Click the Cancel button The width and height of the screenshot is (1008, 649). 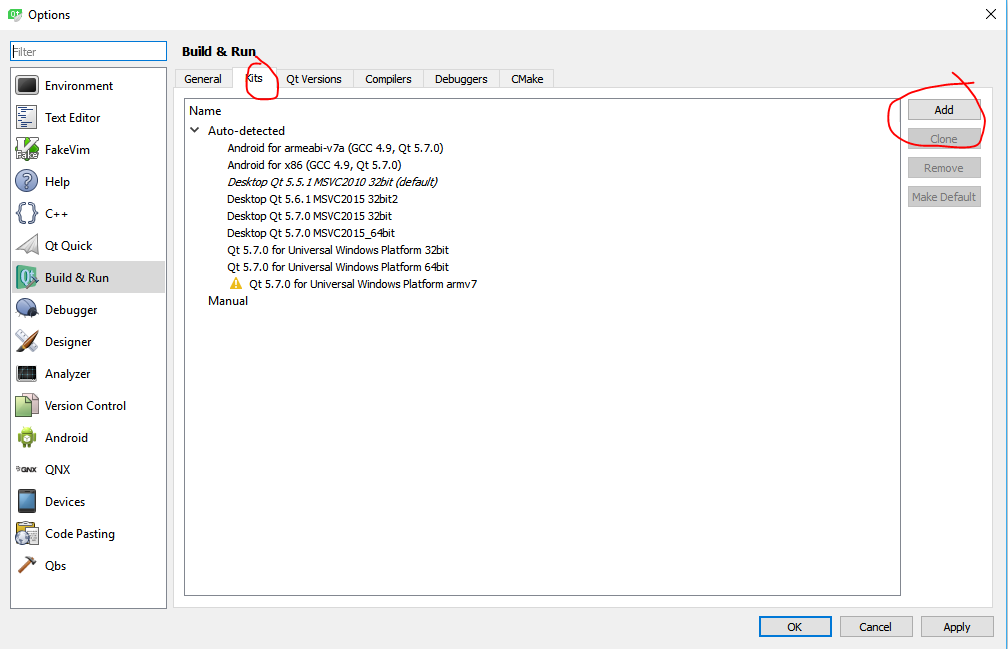click(x=876, y=627)
